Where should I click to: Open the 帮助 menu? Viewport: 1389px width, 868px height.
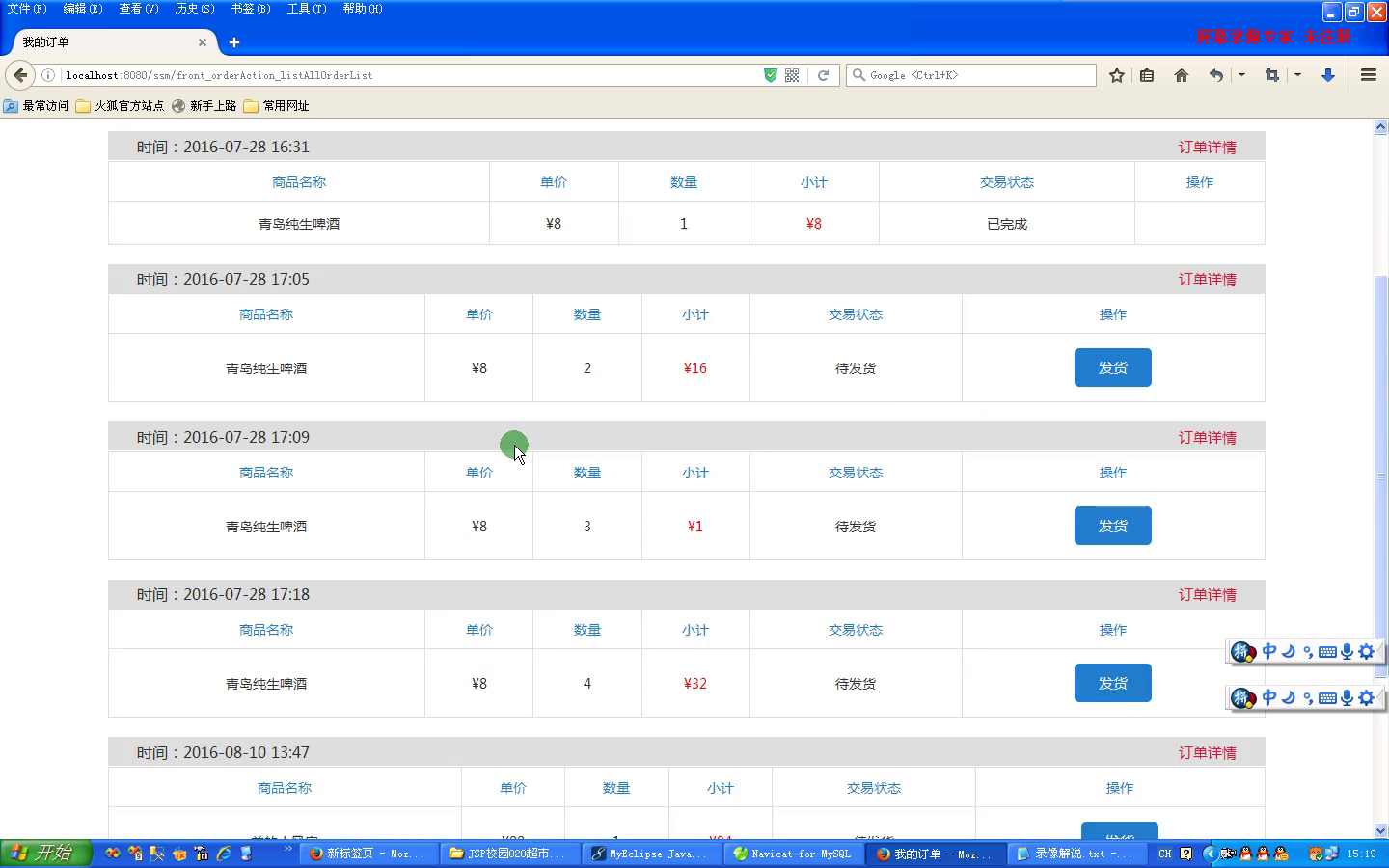(x=362, y=9)
